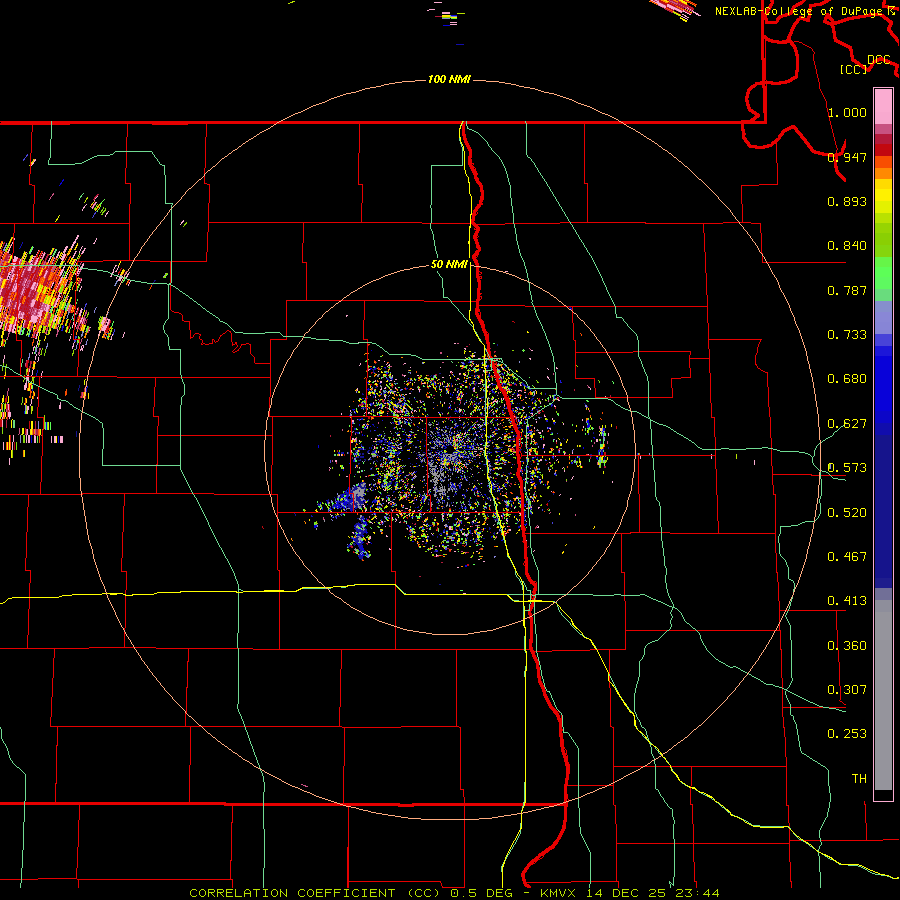Screen dimensions: 900x900
Task: Click the 1.000 color scale value
Action: (847, 112)
